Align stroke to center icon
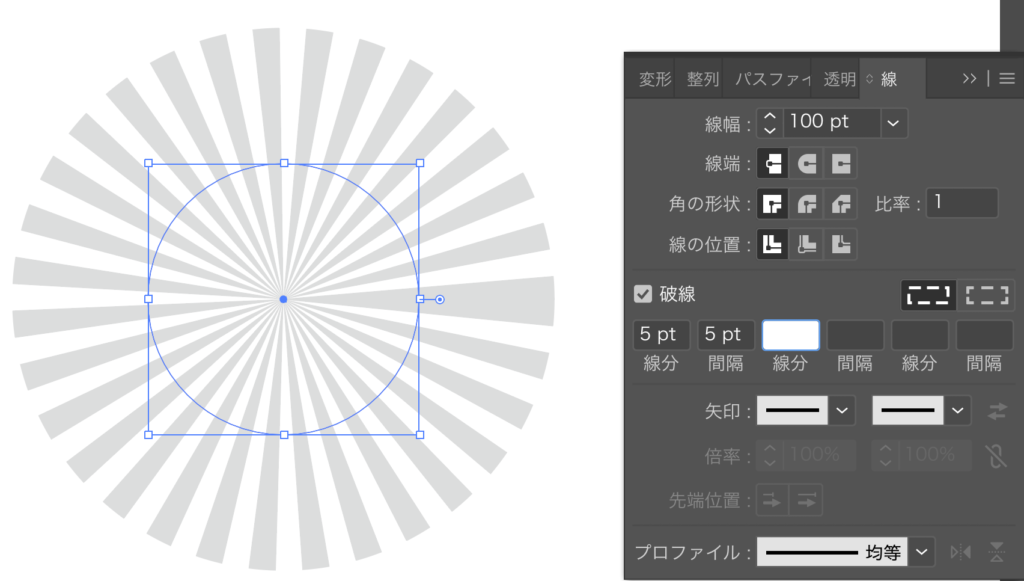This screenshot has width=1024, height=581. pos(773,244)
